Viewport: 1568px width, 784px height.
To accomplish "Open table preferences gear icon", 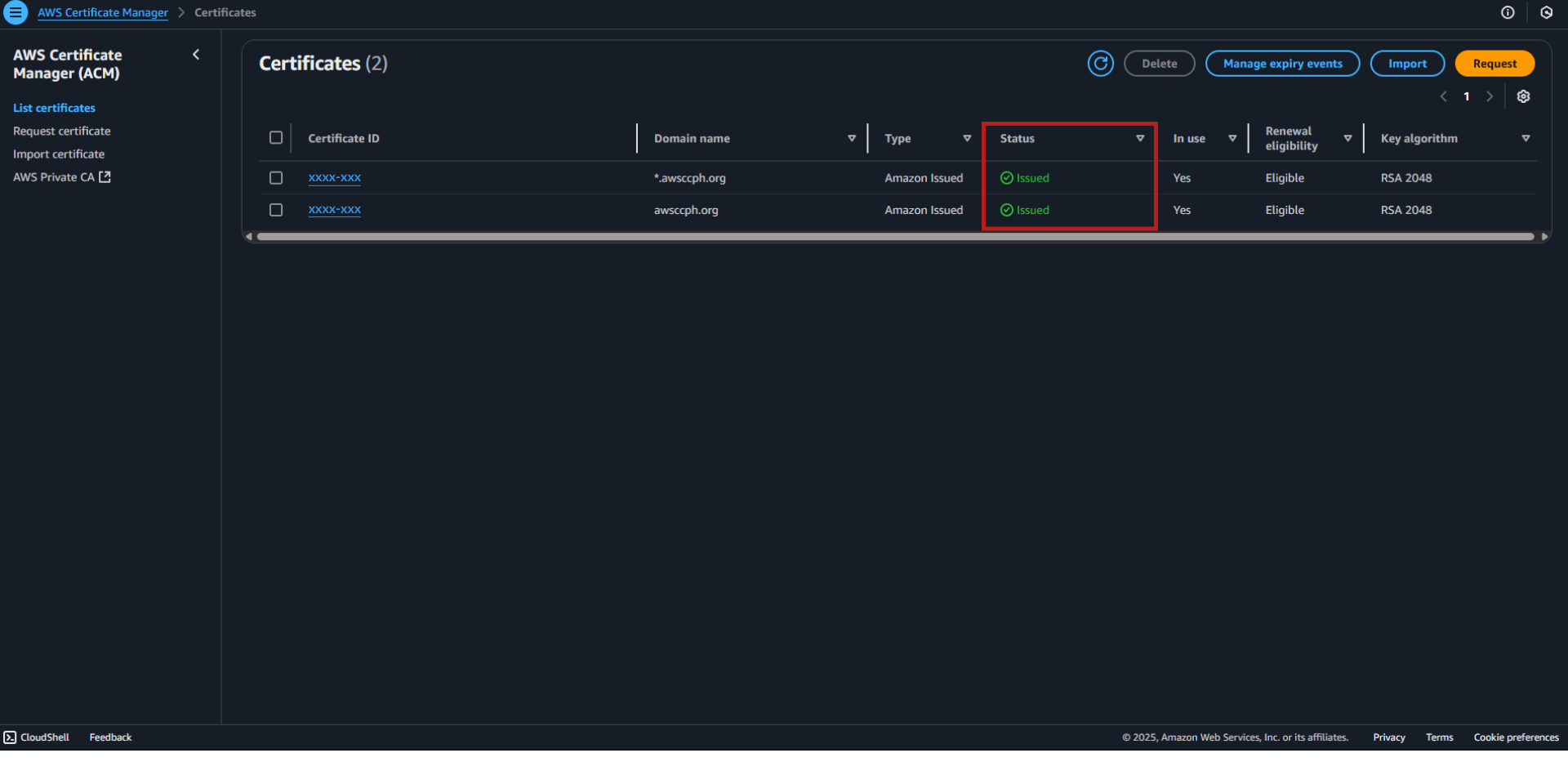I will point(1523,96).
